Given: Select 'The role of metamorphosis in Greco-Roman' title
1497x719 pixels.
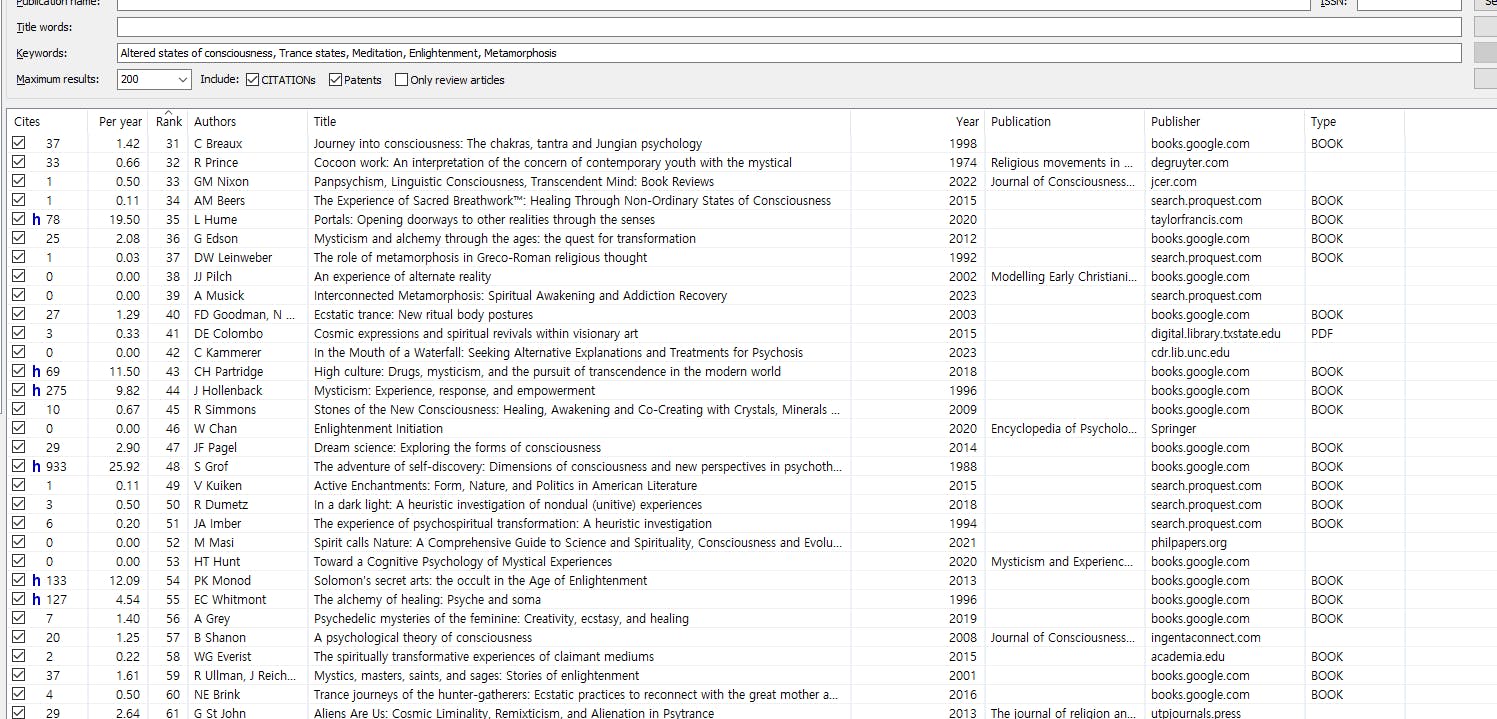Looking at the screenshot, I should point(480,258).
